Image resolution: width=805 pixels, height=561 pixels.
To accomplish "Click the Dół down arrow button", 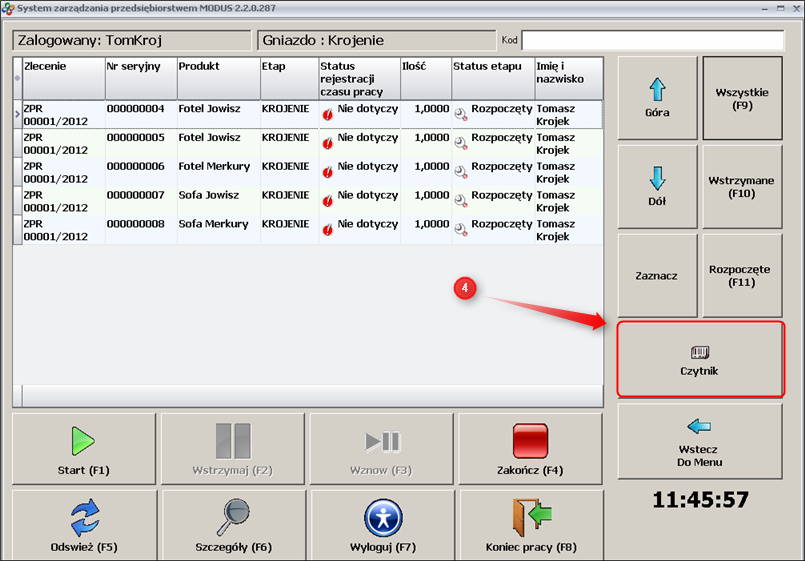I will tap(657, 186).
